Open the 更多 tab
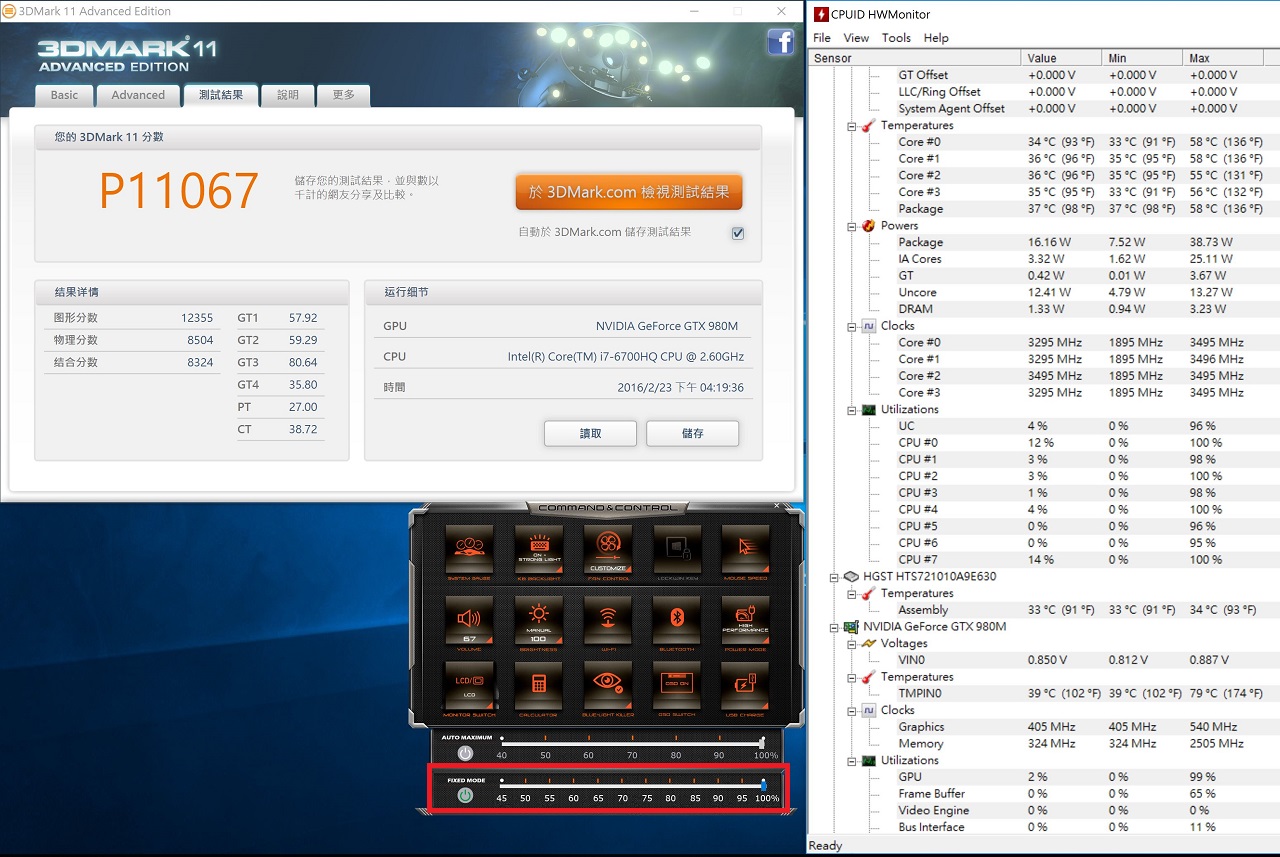Viewport: 1280px width, 857px height. [344, 95]
